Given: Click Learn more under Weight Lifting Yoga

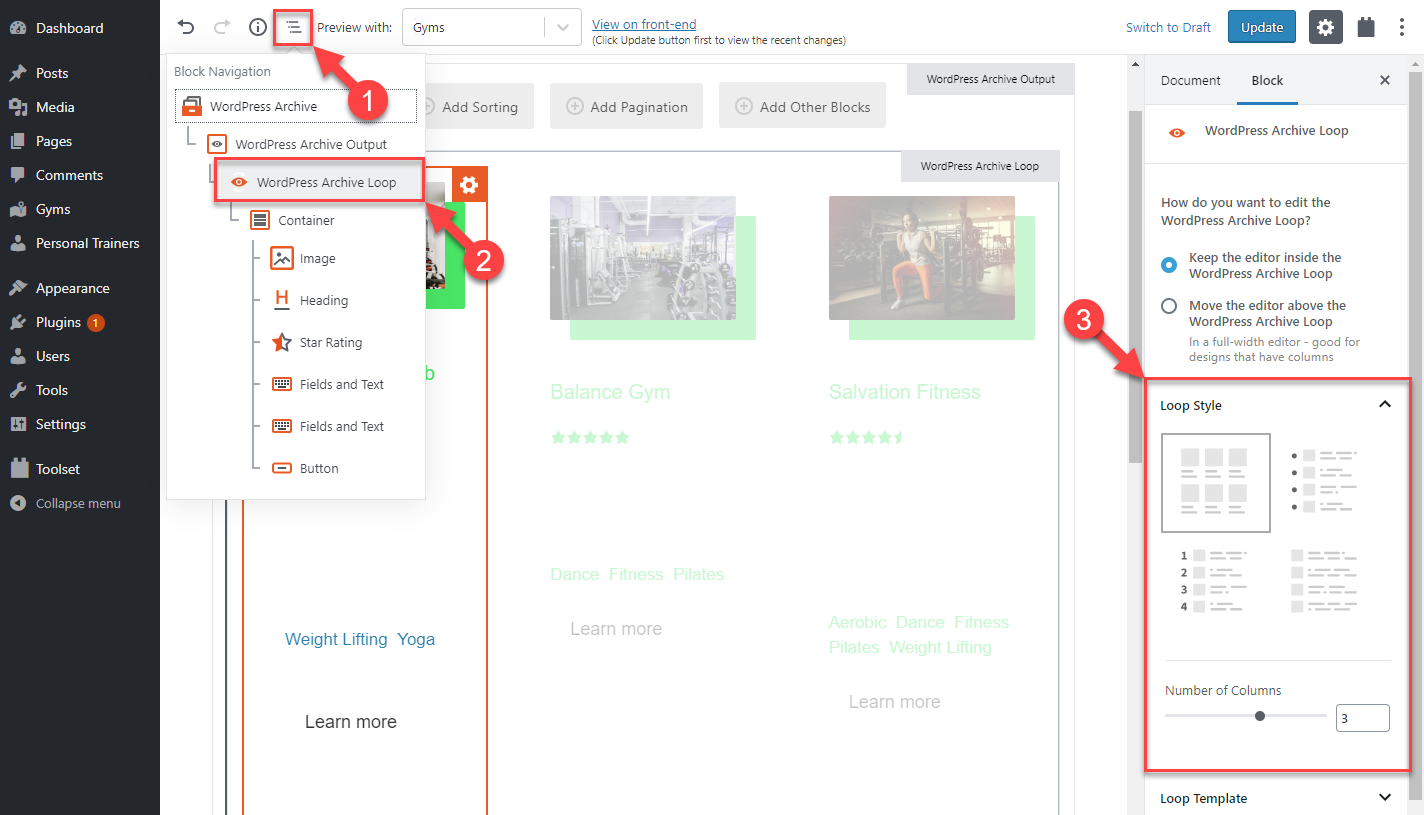Looking at the screenshot, I should (x=351, y=722).
